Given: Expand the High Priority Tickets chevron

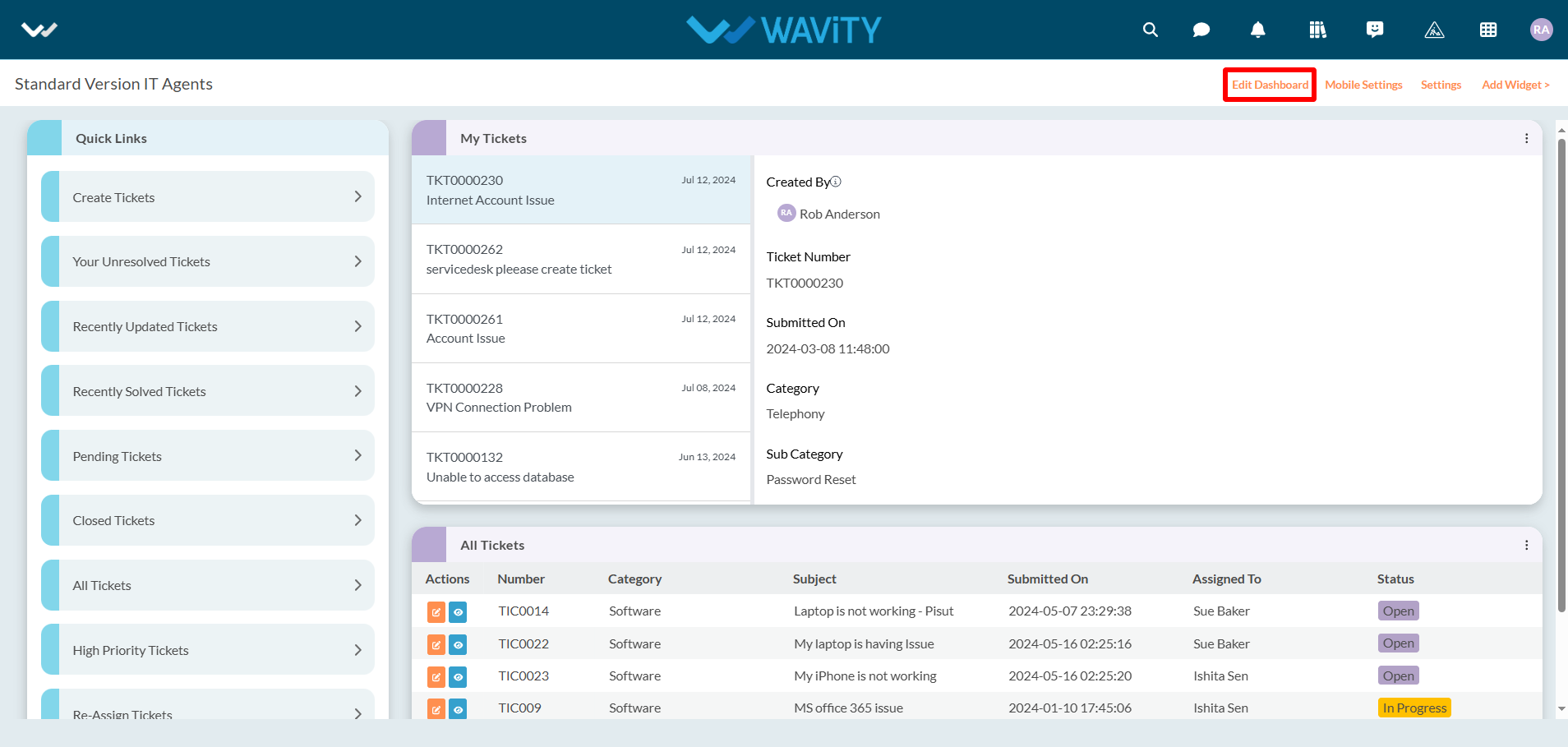Looking at the screenshot, I should pos(357,650).
